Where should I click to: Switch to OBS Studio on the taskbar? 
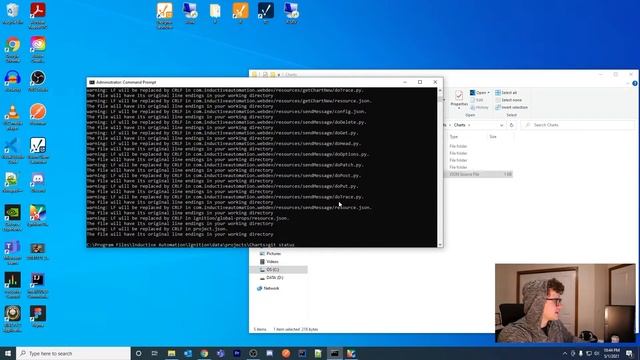(x=253, y=353)
